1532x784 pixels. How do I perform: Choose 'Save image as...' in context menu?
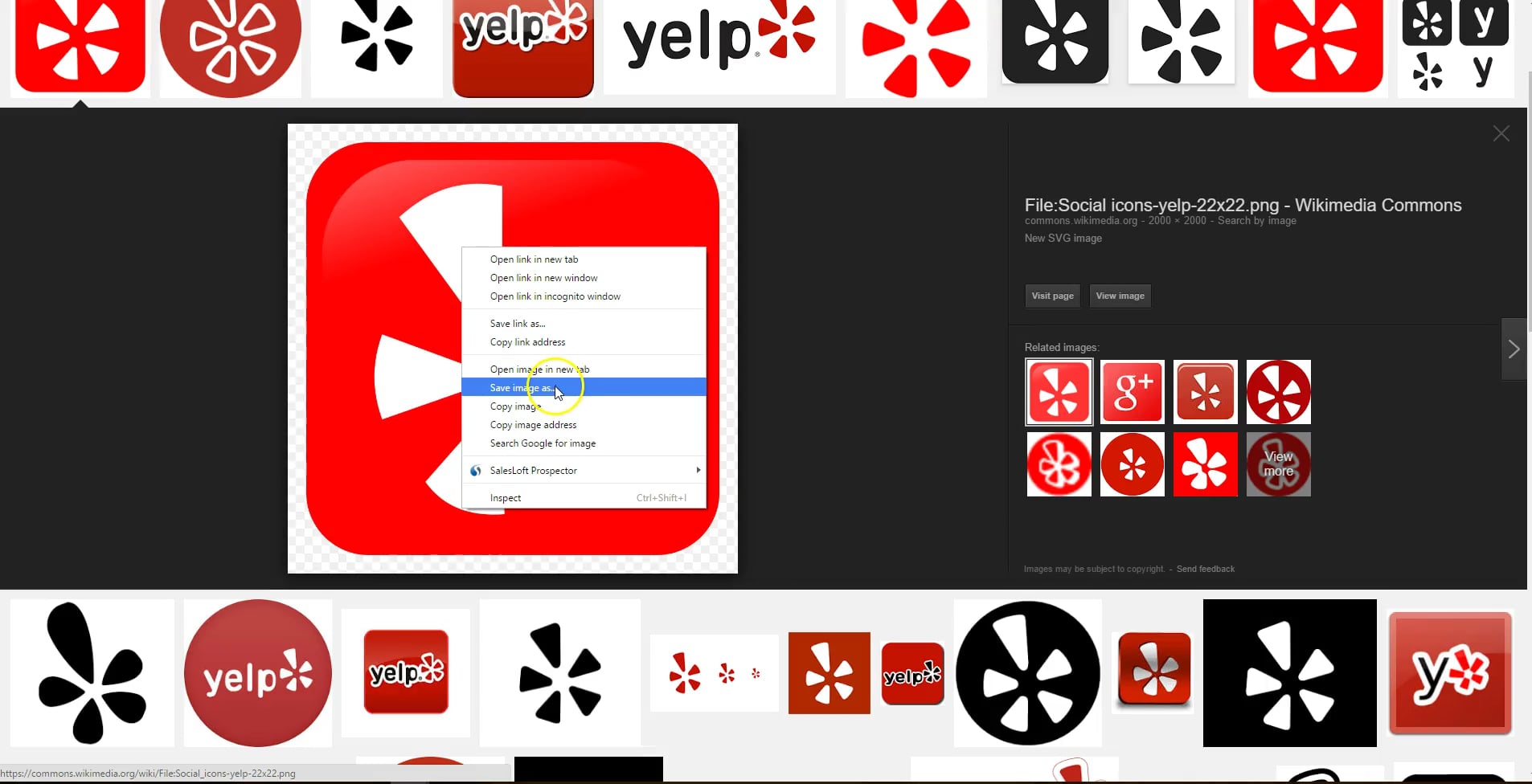click(584, 387)
